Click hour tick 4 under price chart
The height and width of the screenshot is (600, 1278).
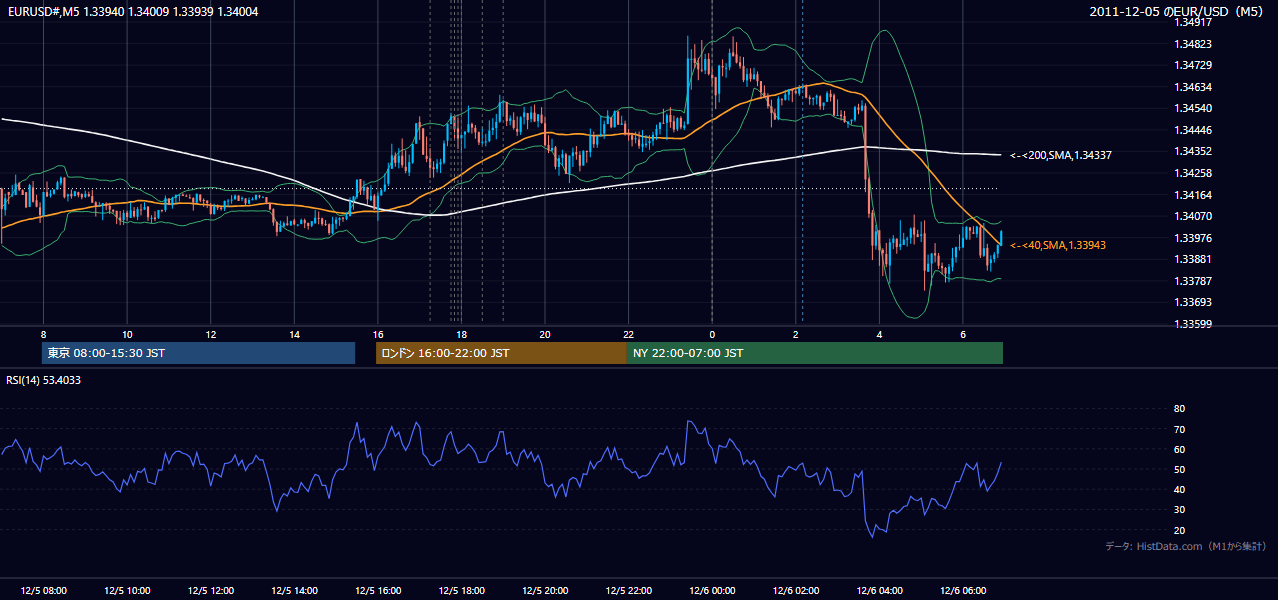879,334
